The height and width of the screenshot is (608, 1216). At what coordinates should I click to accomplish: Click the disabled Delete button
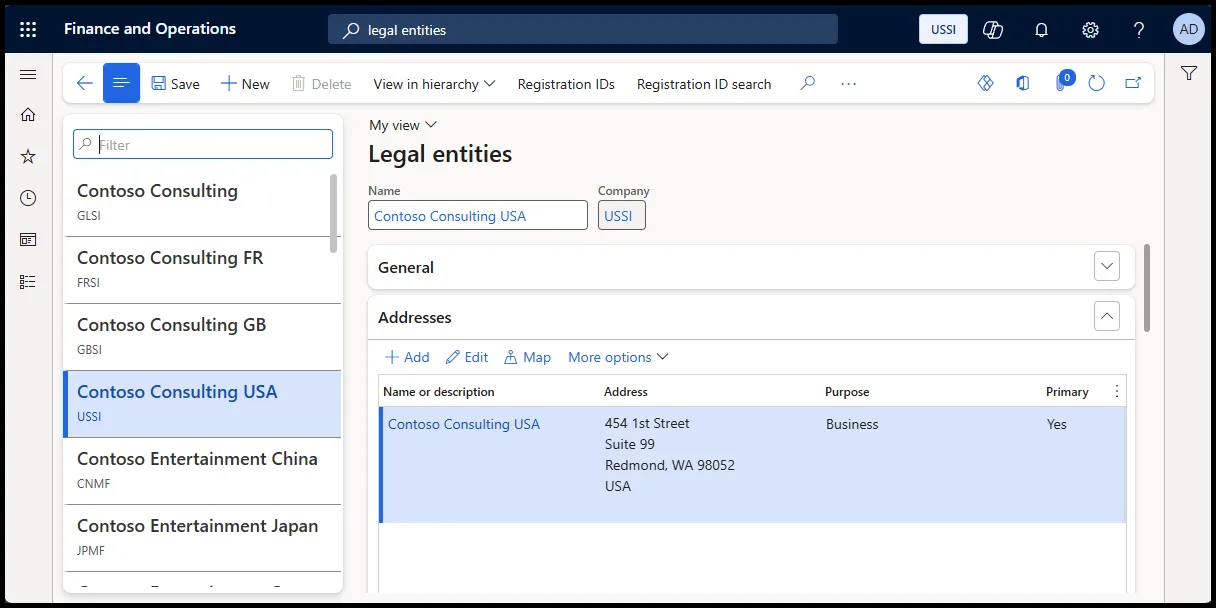[x=321, y=84]
